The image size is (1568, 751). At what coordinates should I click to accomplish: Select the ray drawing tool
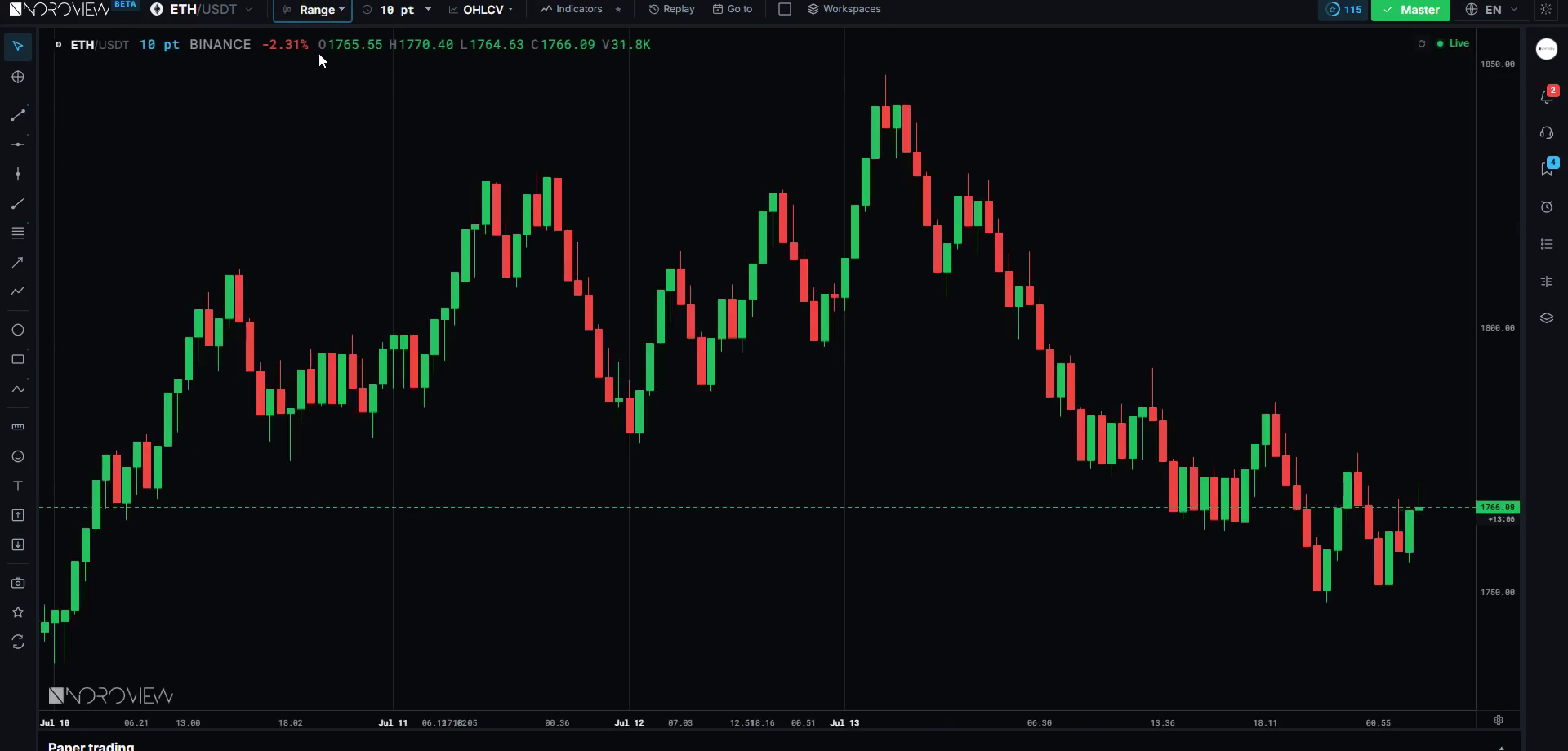(18, 203)
